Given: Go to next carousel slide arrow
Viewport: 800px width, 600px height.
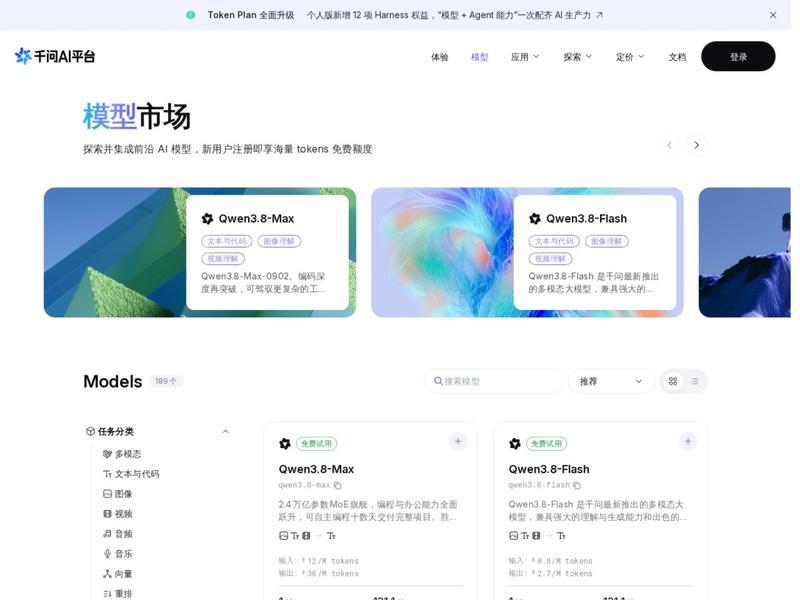Looking at the screenshot, I should click(x=696, y=145).
